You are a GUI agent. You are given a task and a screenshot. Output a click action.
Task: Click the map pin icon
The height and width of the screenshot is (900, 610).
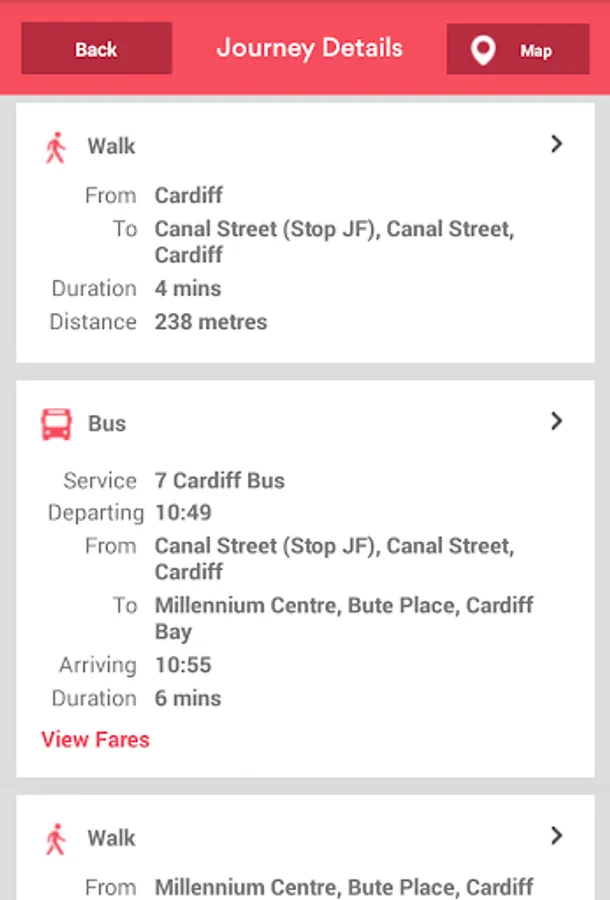(483, 50)
